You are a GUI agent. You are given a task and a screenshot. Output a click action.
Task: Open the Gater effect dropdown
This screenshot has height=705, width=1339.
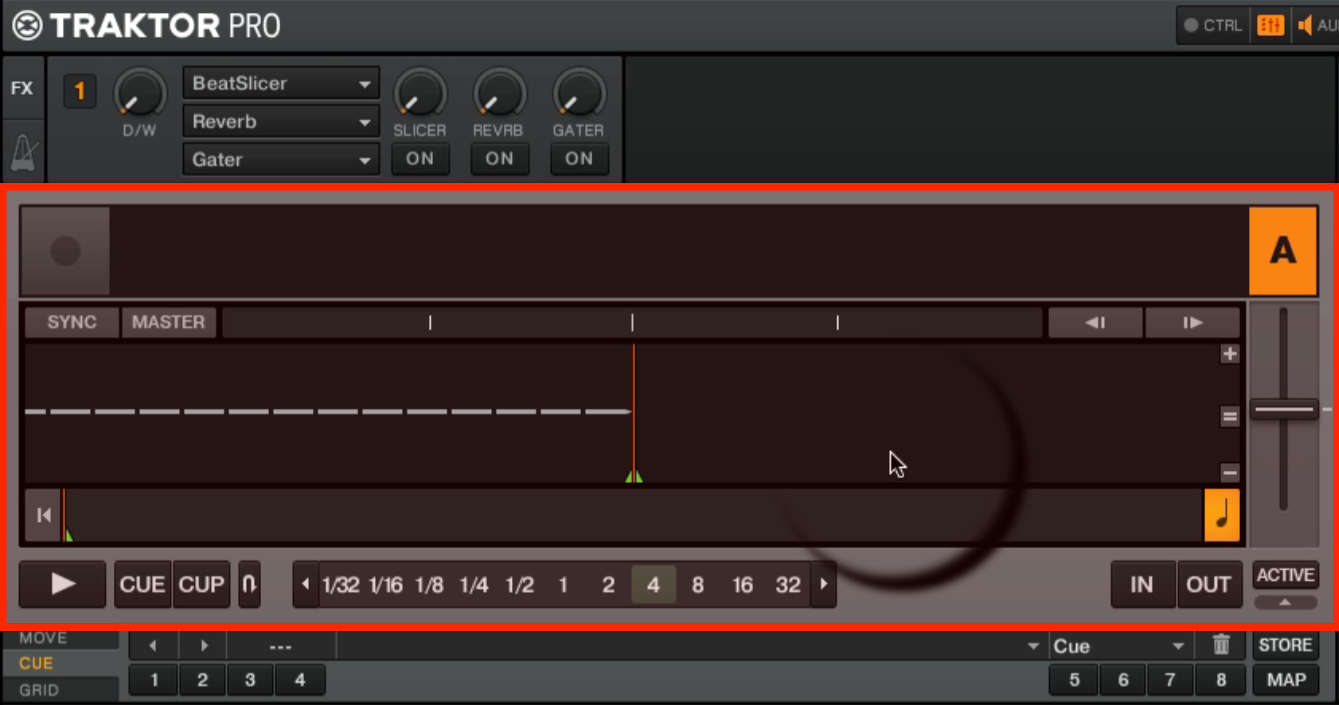281,160
